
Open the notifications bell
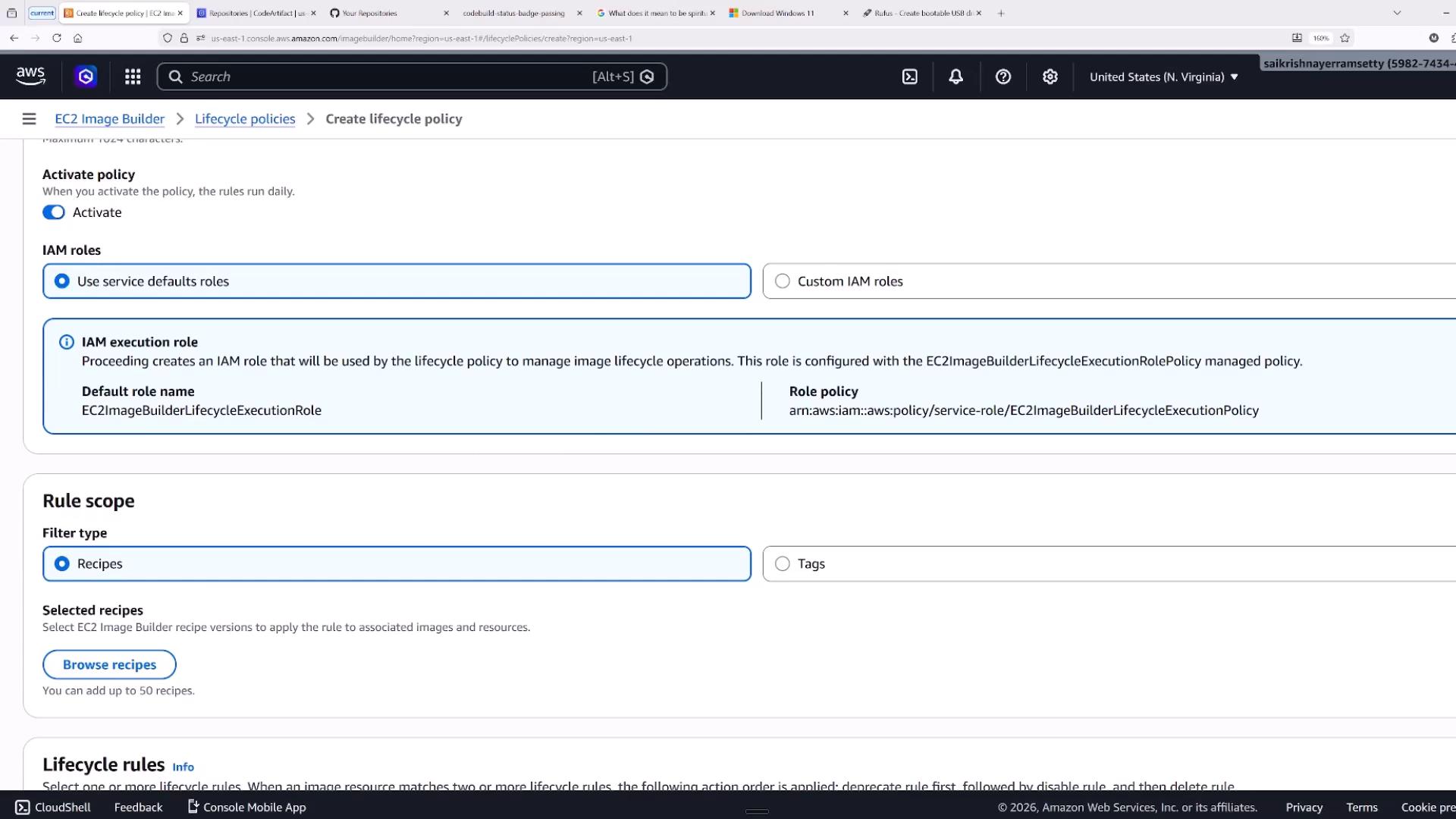955,77
